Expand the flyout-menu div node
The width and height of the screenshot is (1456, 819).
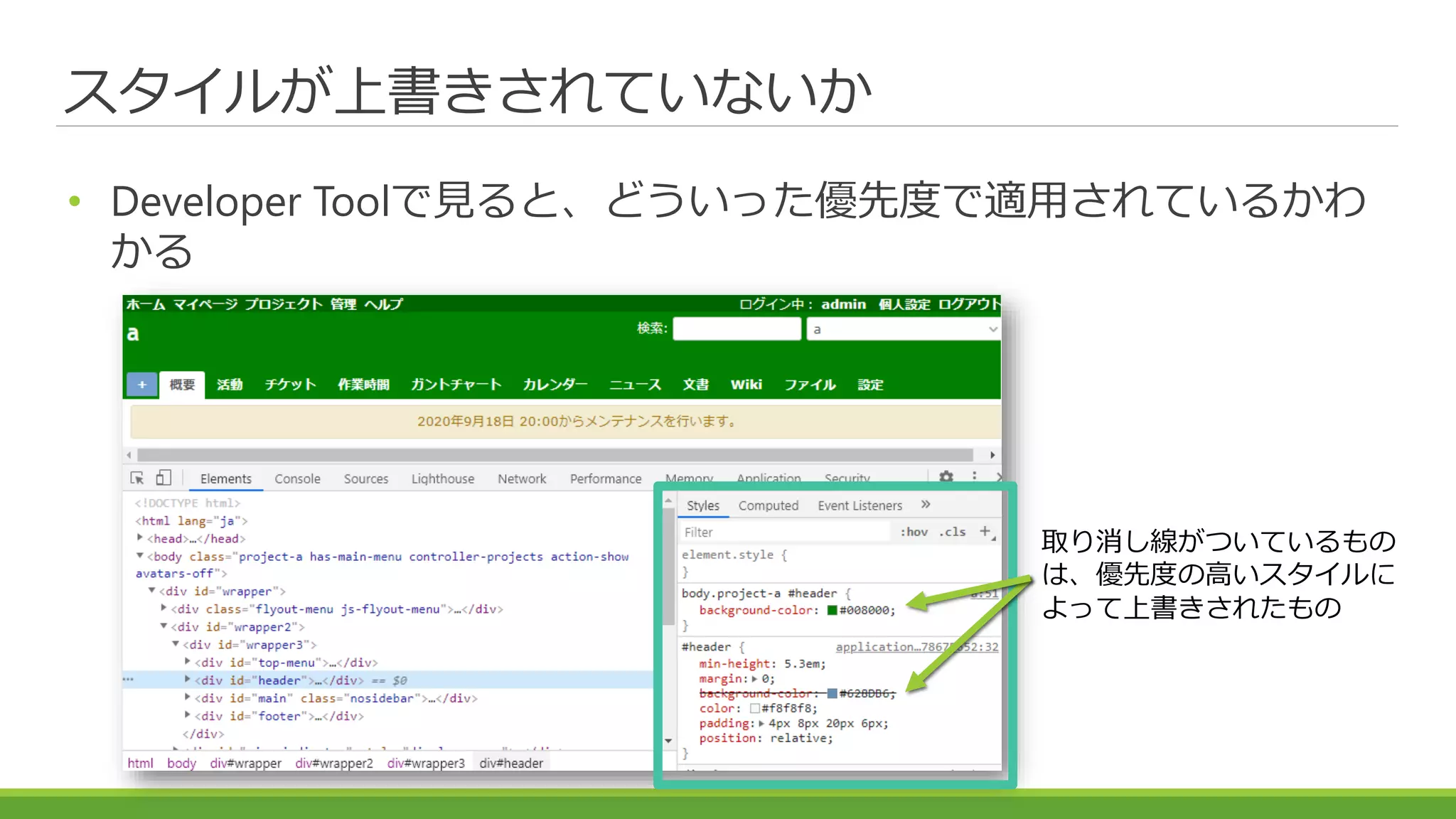164,608
